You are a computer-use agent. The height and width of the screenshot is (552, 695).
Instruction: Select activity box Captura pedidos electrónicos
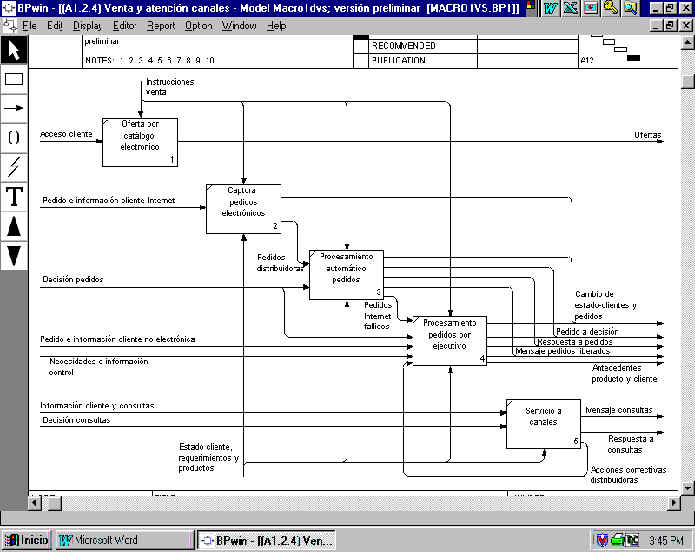pos(243,209)
